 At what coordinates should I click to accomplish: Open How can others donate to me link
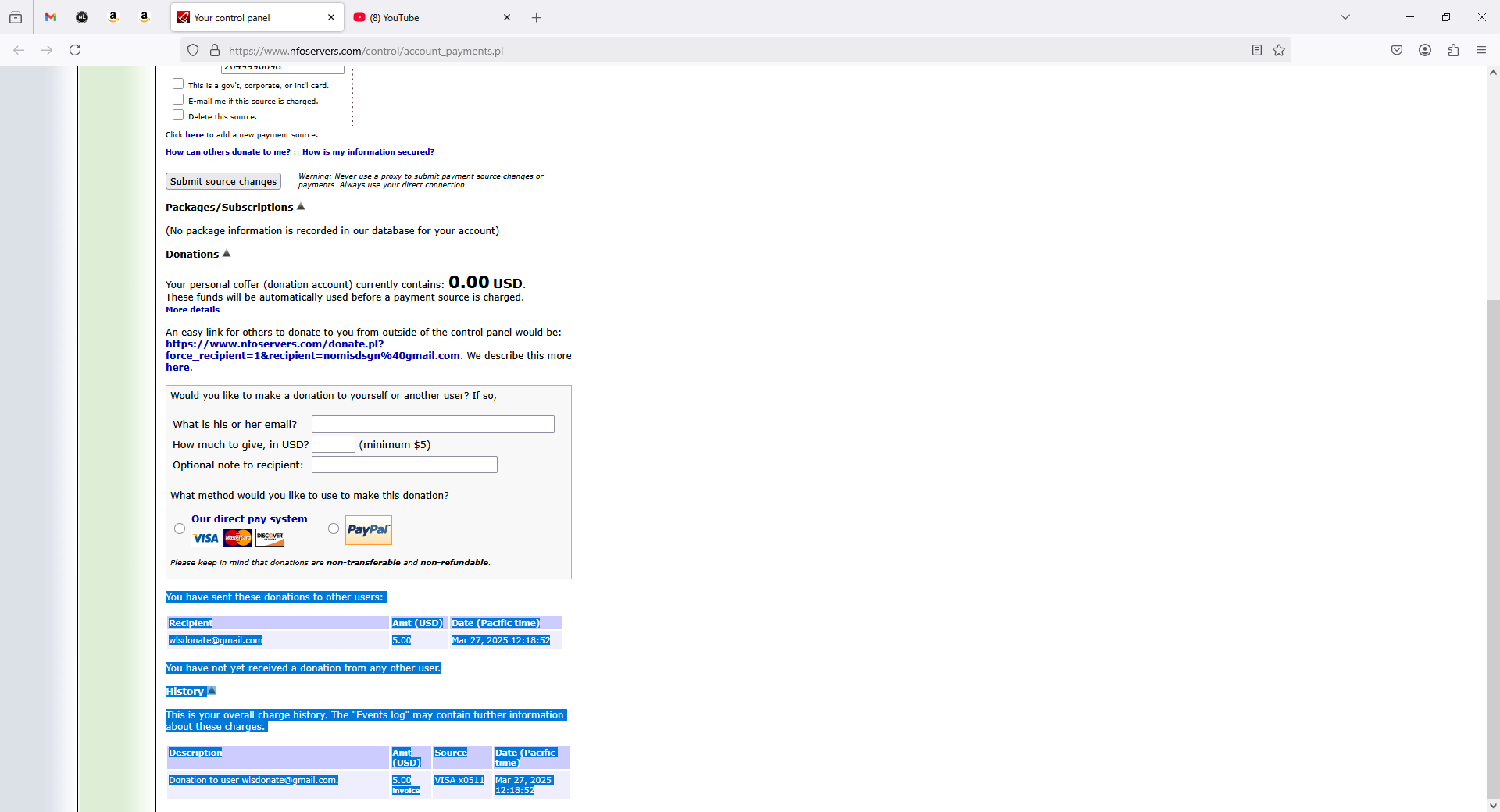point(228,152)
